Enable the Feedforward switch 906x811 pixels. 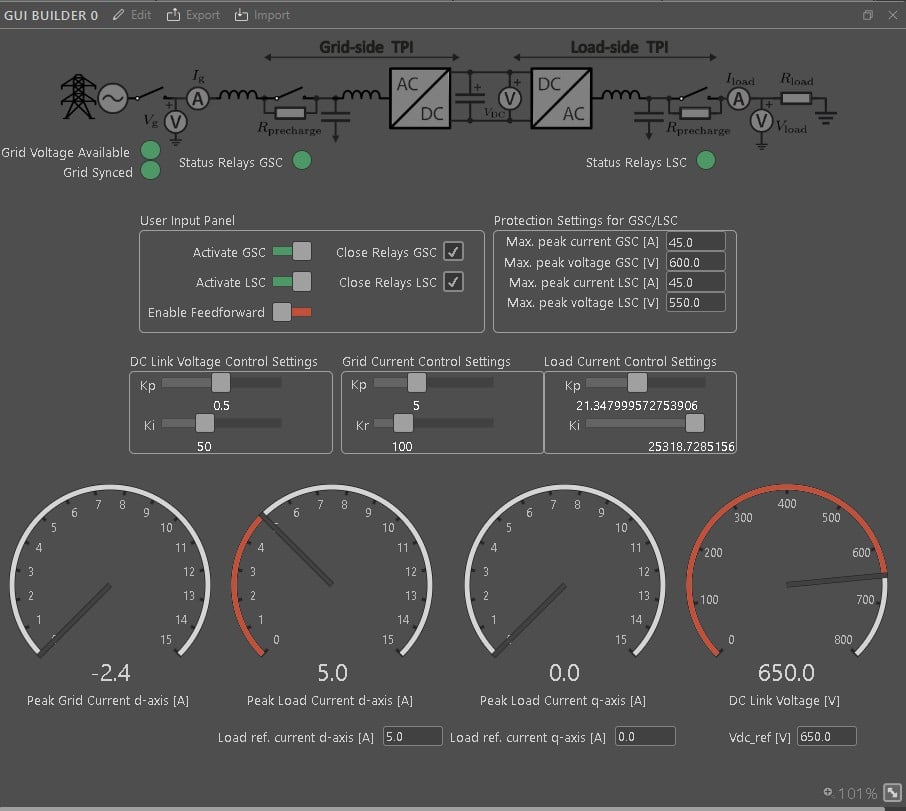pyautogui.click(x=292, y=312)
